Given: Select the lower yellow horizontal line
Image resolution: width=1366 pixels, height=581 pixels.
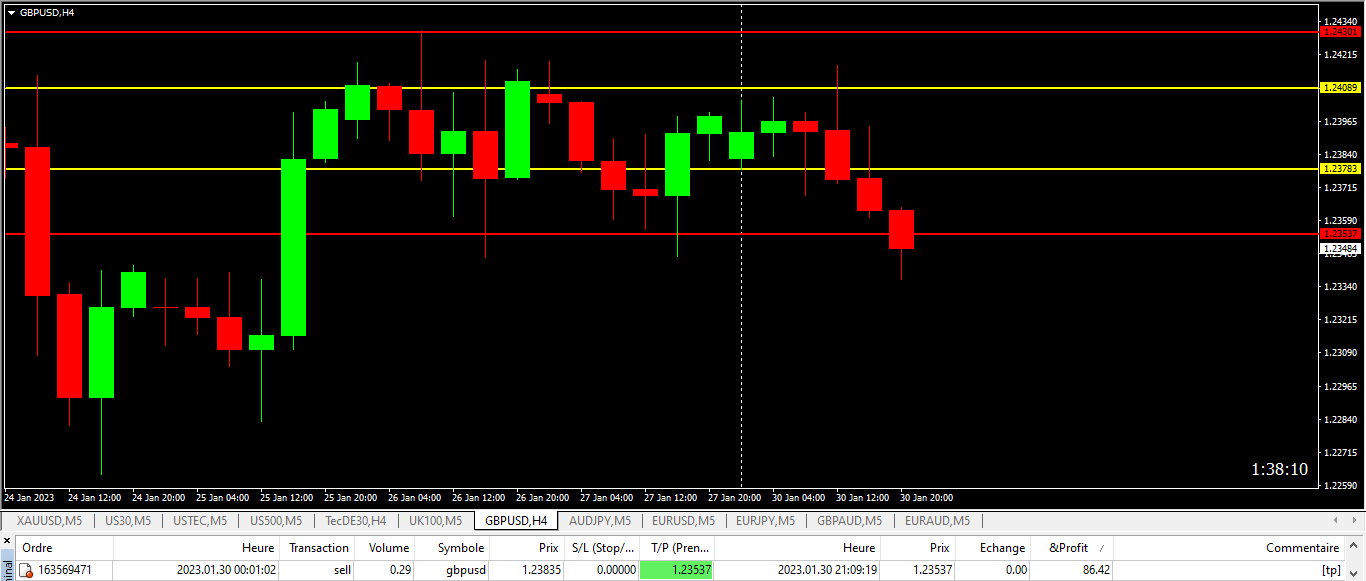Looking at the screenshot, I should point(660,169).
